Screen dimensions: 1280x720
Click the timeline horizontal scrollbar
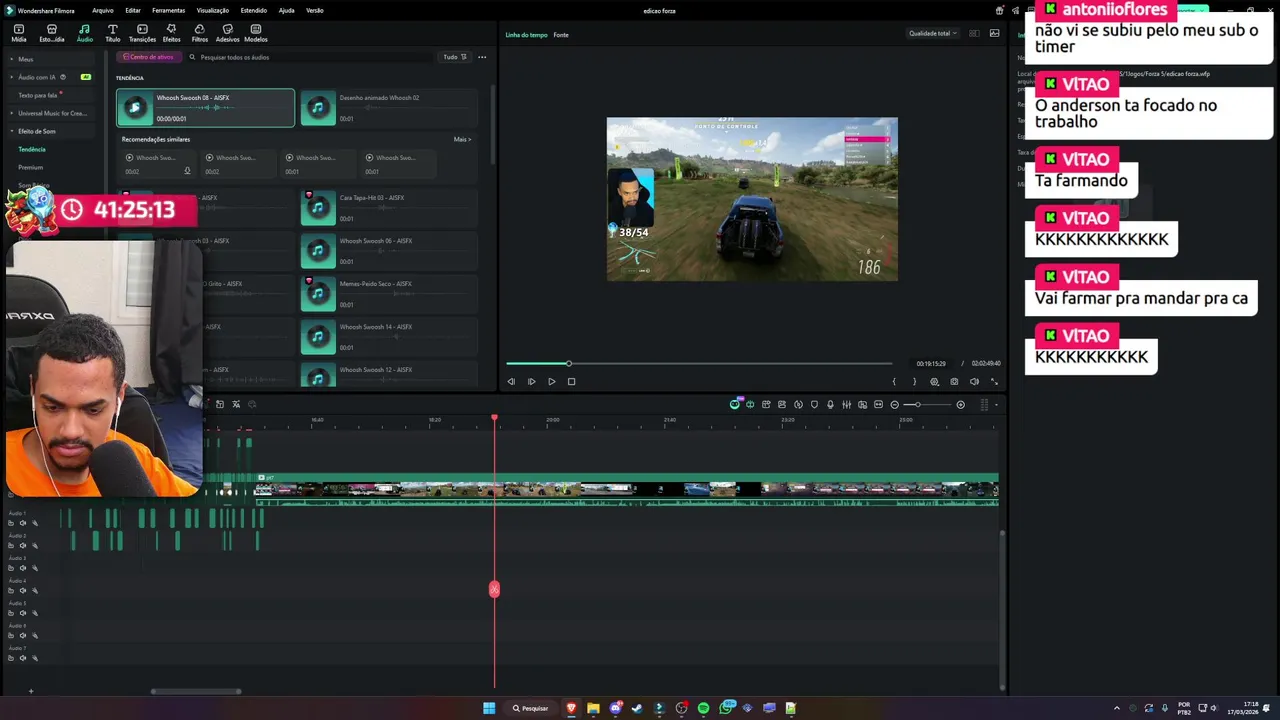pyautogui.click(x=196, y=691)
